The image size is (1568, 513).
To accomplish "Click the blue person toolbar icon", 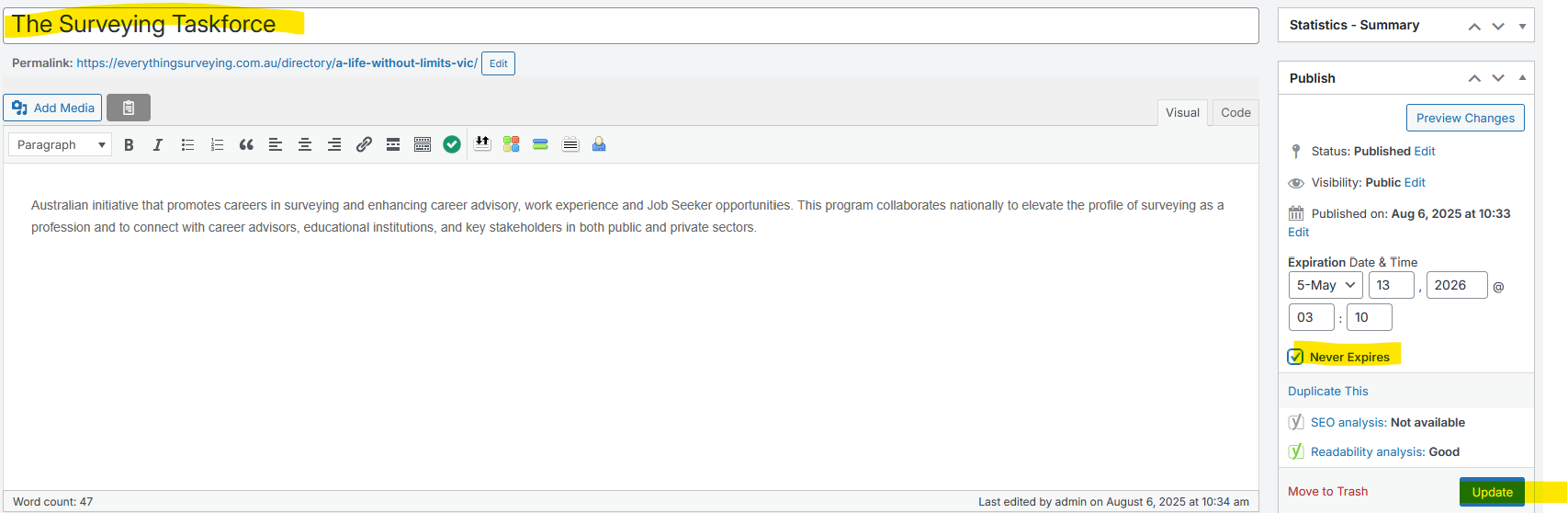I will click(599, 144).
